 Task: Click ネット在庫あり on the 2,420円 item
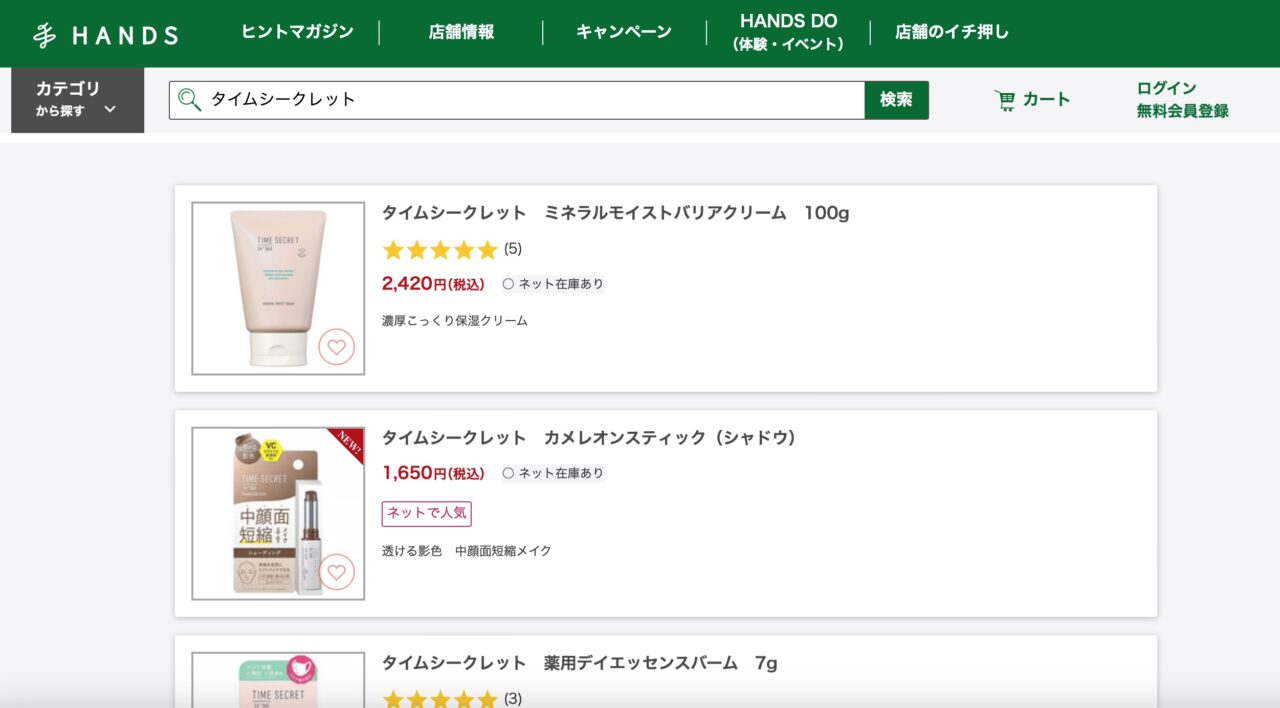coord(553,284)
